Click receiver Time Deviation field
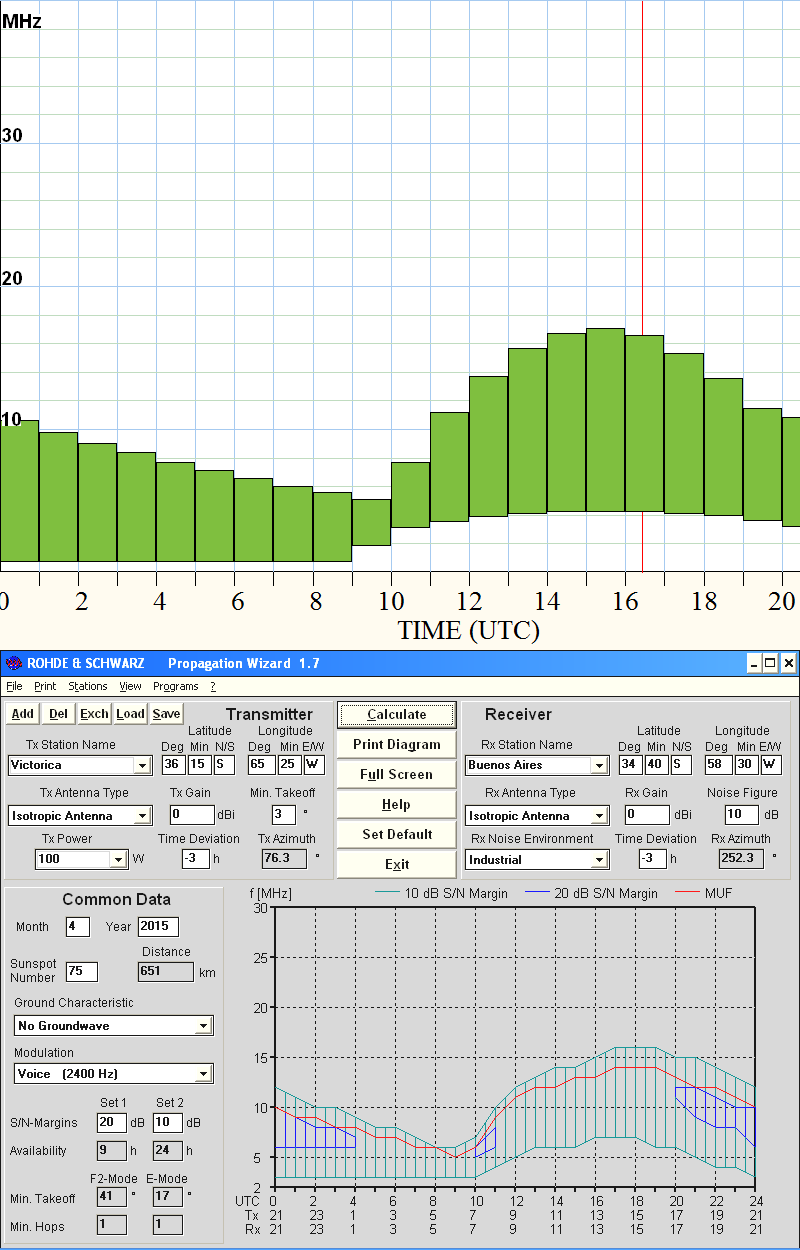The image size is (800, 1250). tap(652, 858)
